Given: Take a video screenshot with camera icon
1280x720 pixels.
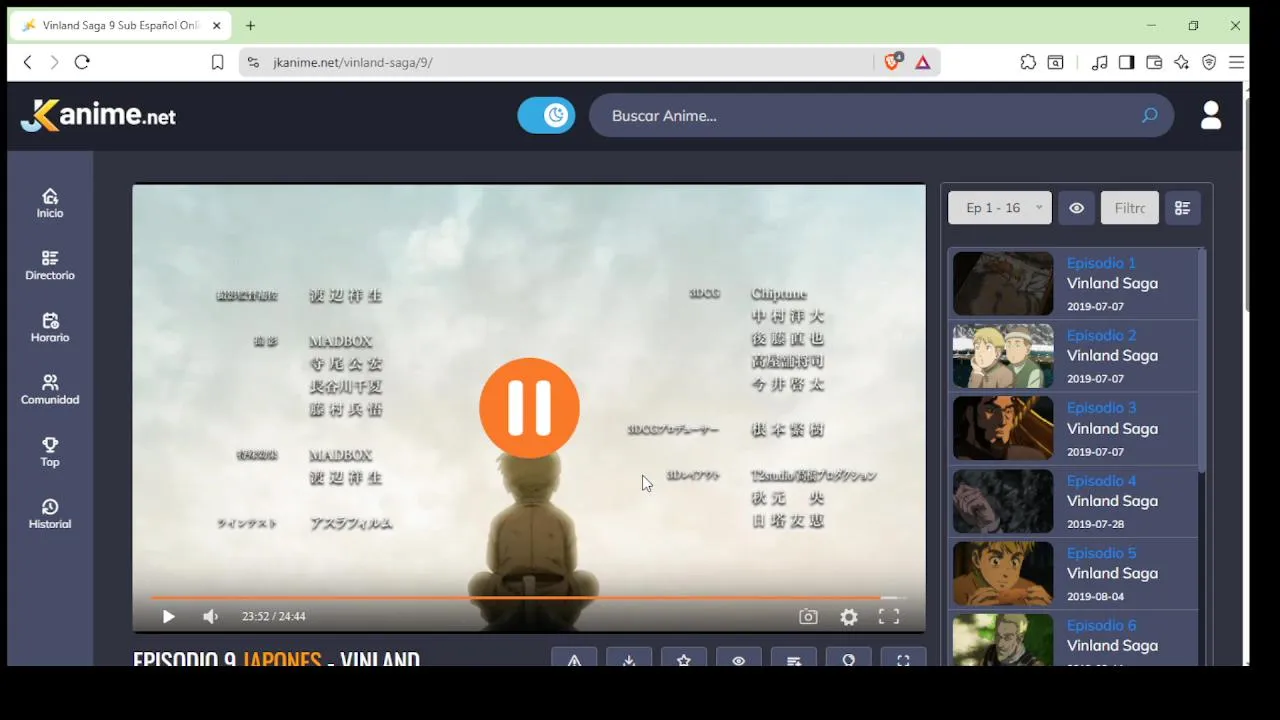Looking at the screenshot, I should [x=808, y=617].
